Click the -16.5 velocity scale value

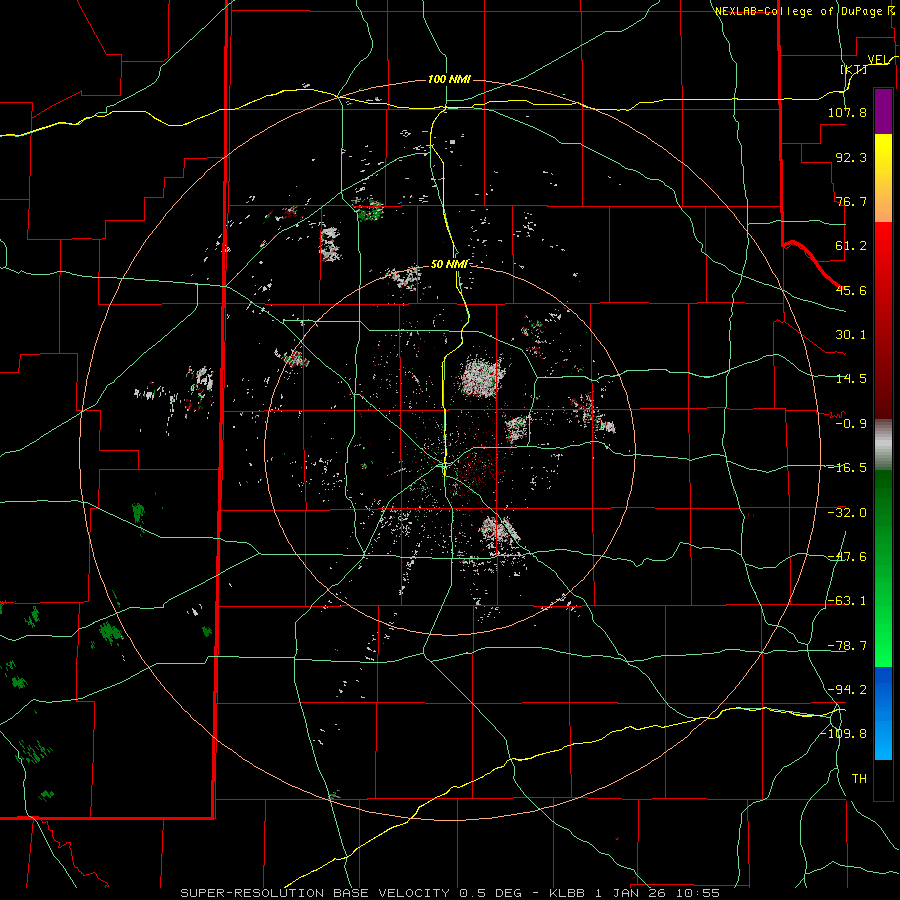pyautogui.click(x=847, y=468)
